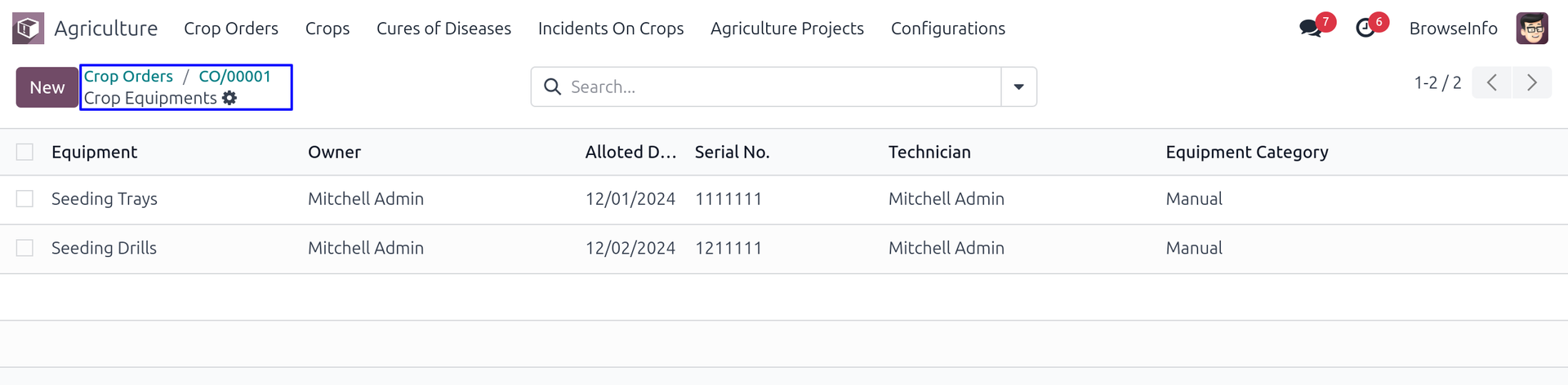Go to previous page arrow
The width and height of the screenshot is (1568, 385).
click(x=1491, y=83)
